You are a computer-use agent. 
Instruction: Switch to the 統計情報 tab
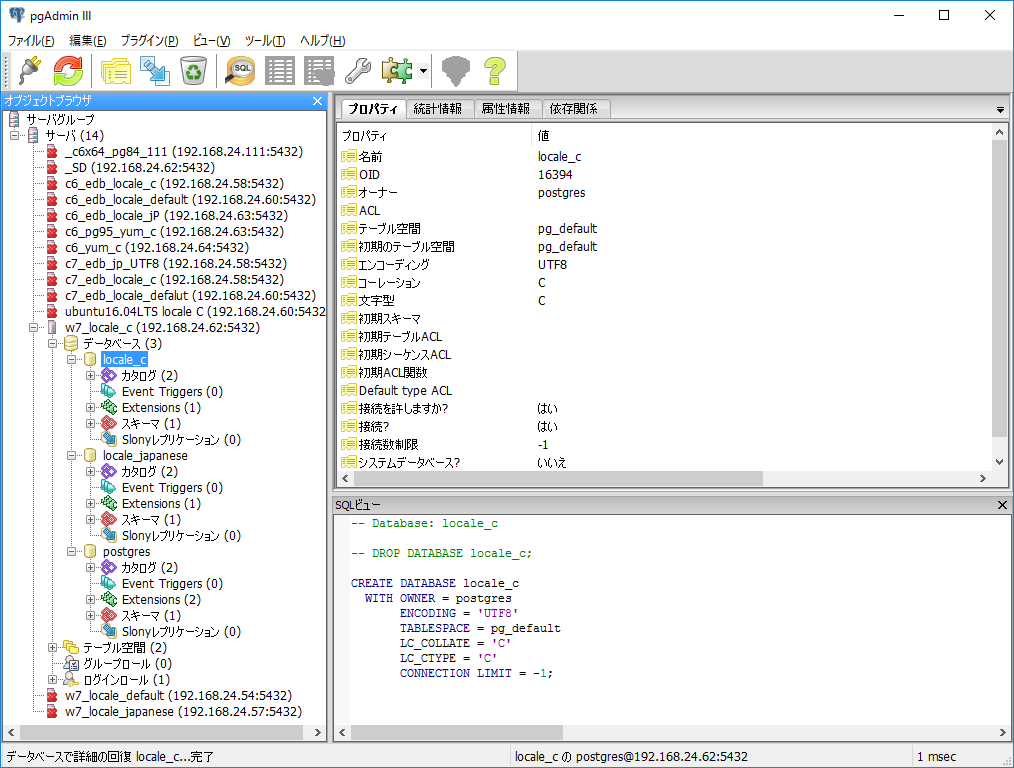point(437,109)
